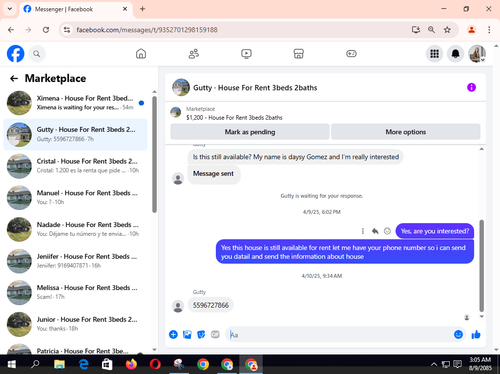Open a new browser tab
This screenshot has width=500, height=374.
[x=142, y=9]
